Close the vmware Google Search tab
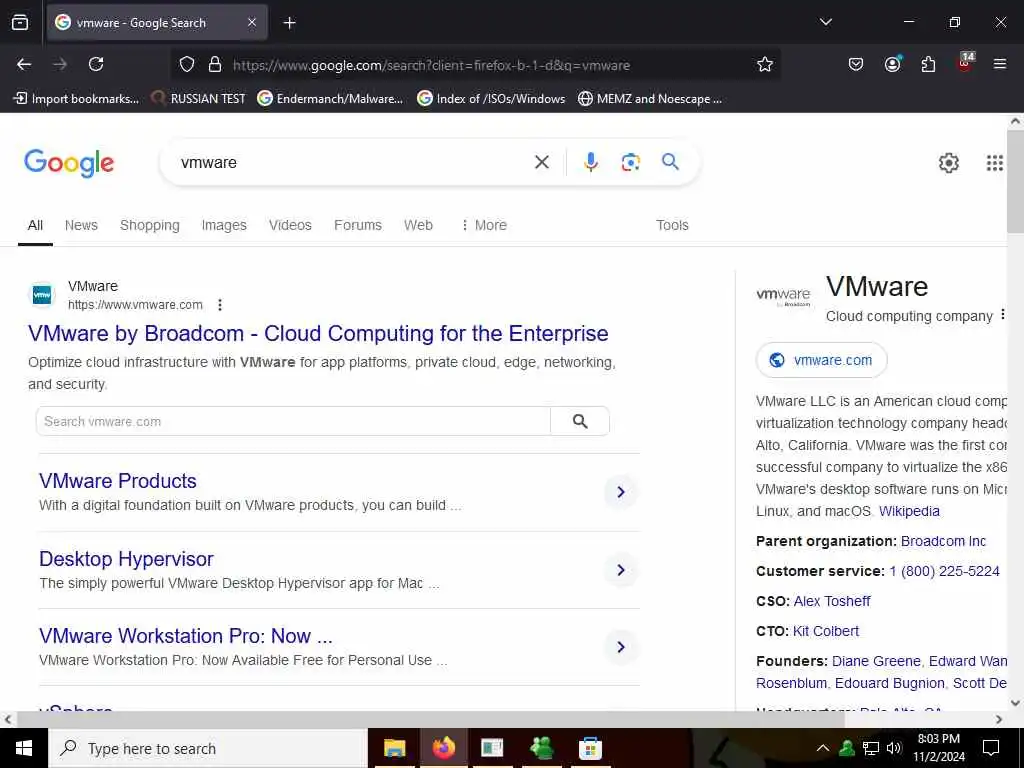 pos(252,23)
